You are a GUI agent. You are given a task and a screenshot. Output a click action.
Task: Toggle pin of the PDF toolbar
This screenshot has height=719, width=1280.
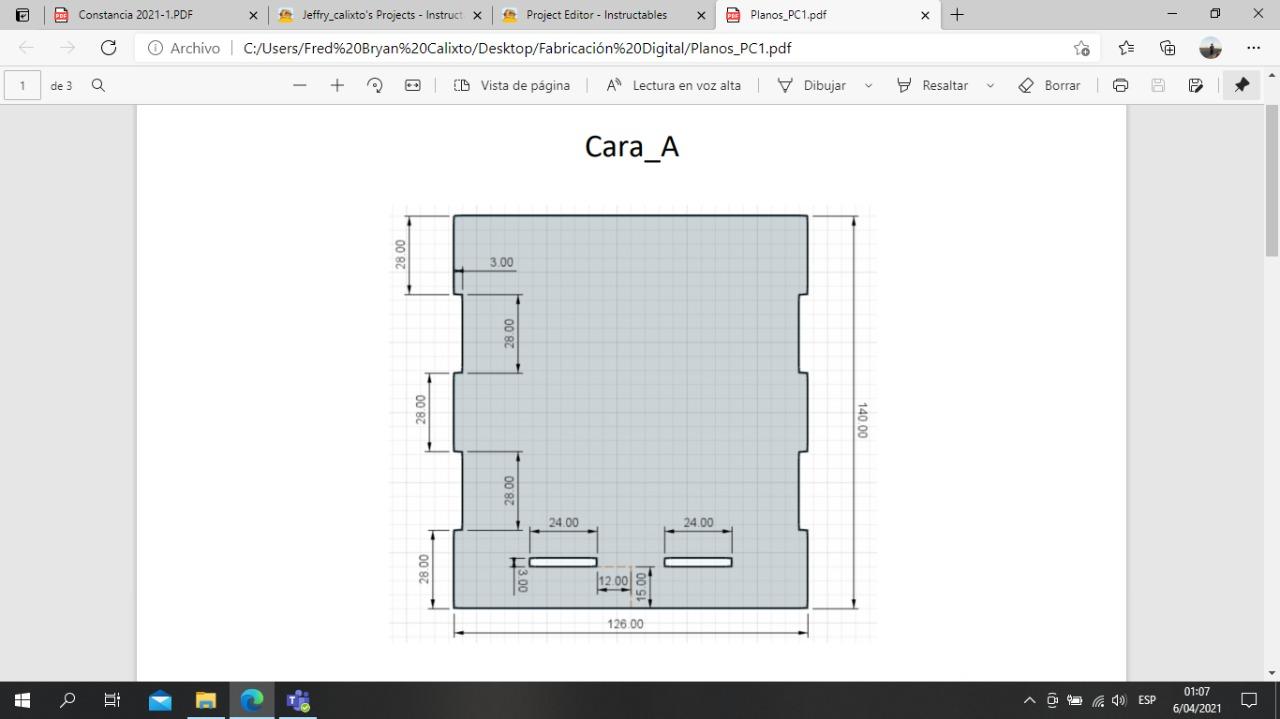click(x=1242, y=86)
